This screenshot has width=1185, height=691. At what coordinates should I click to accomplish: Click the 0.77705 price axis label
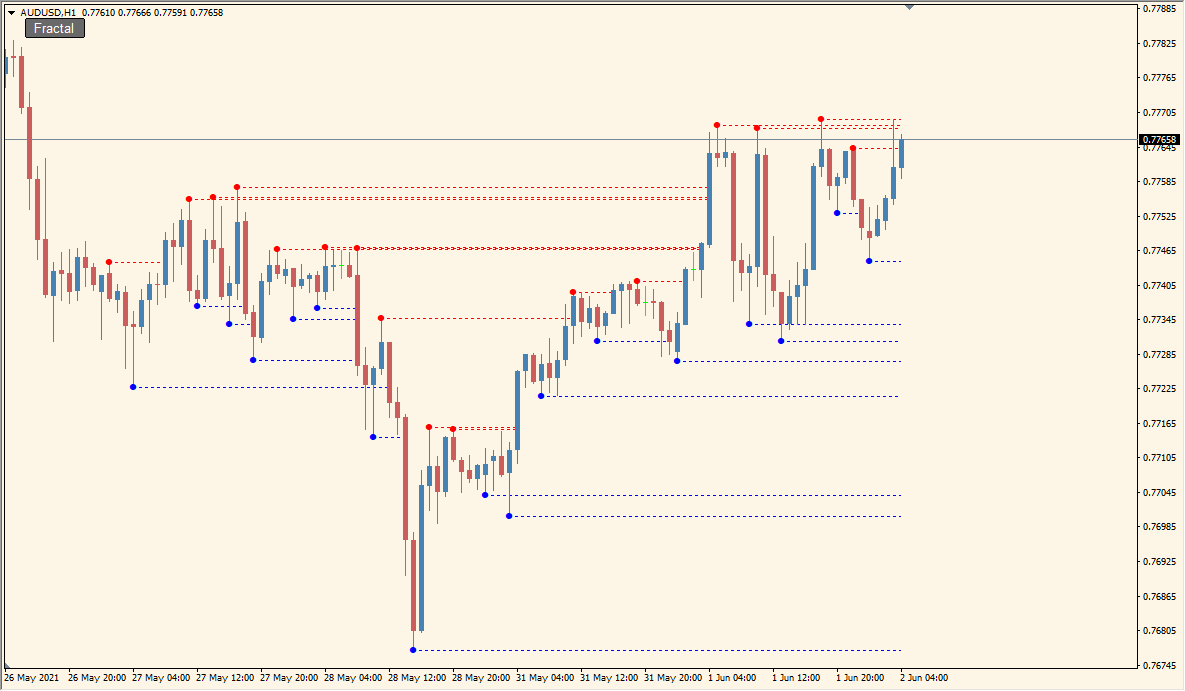[1159, 113]
